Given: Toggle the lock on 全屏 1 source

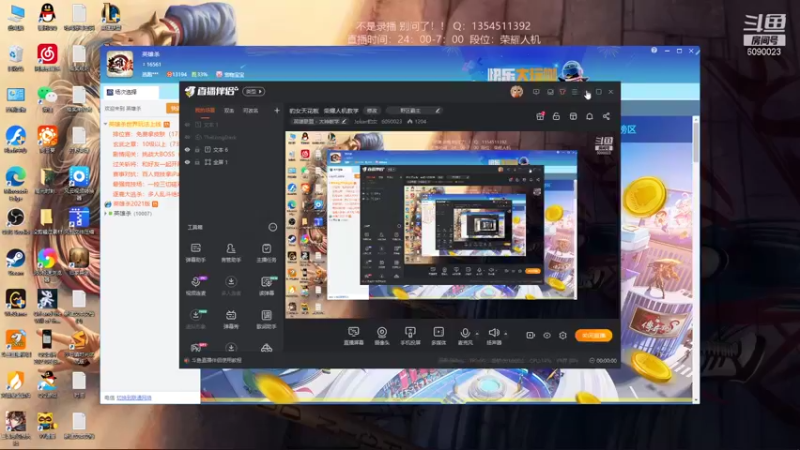Looking at the screenshot, I should point(197,162).
